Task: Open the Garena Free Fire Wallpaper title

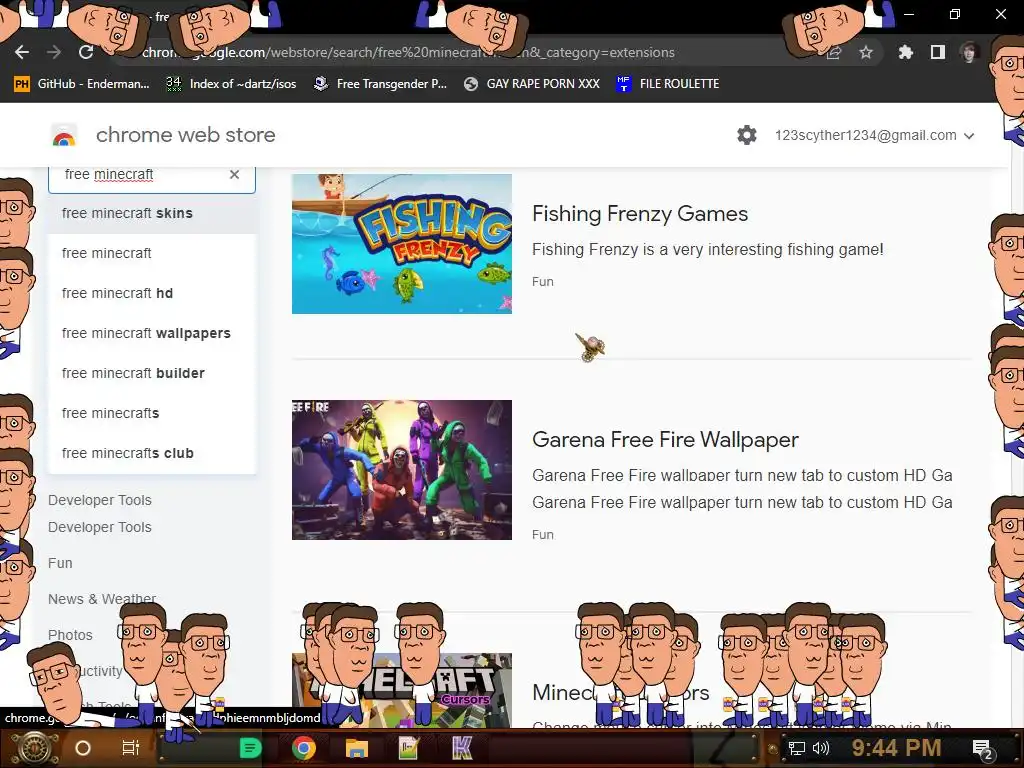Action: (x=665, y=440)
